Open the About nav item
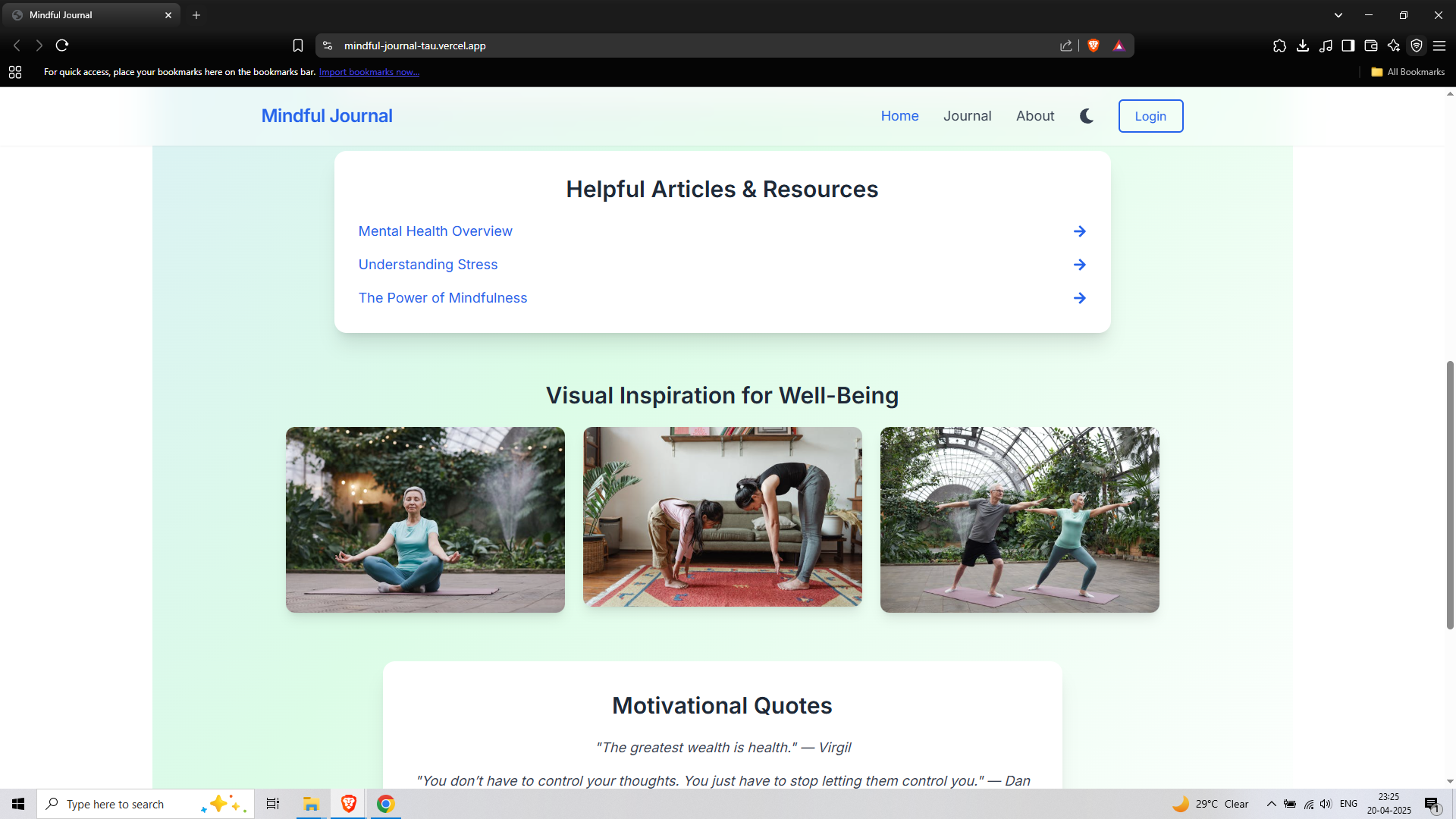Screen dimensions: 1456x819 click(1035, 116)
